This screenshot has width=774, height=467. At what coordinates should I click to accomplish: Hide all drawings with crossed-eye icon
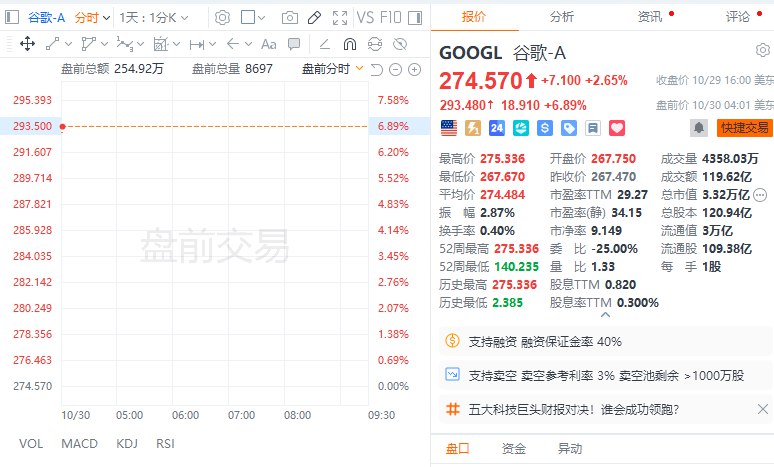[400, 44]
